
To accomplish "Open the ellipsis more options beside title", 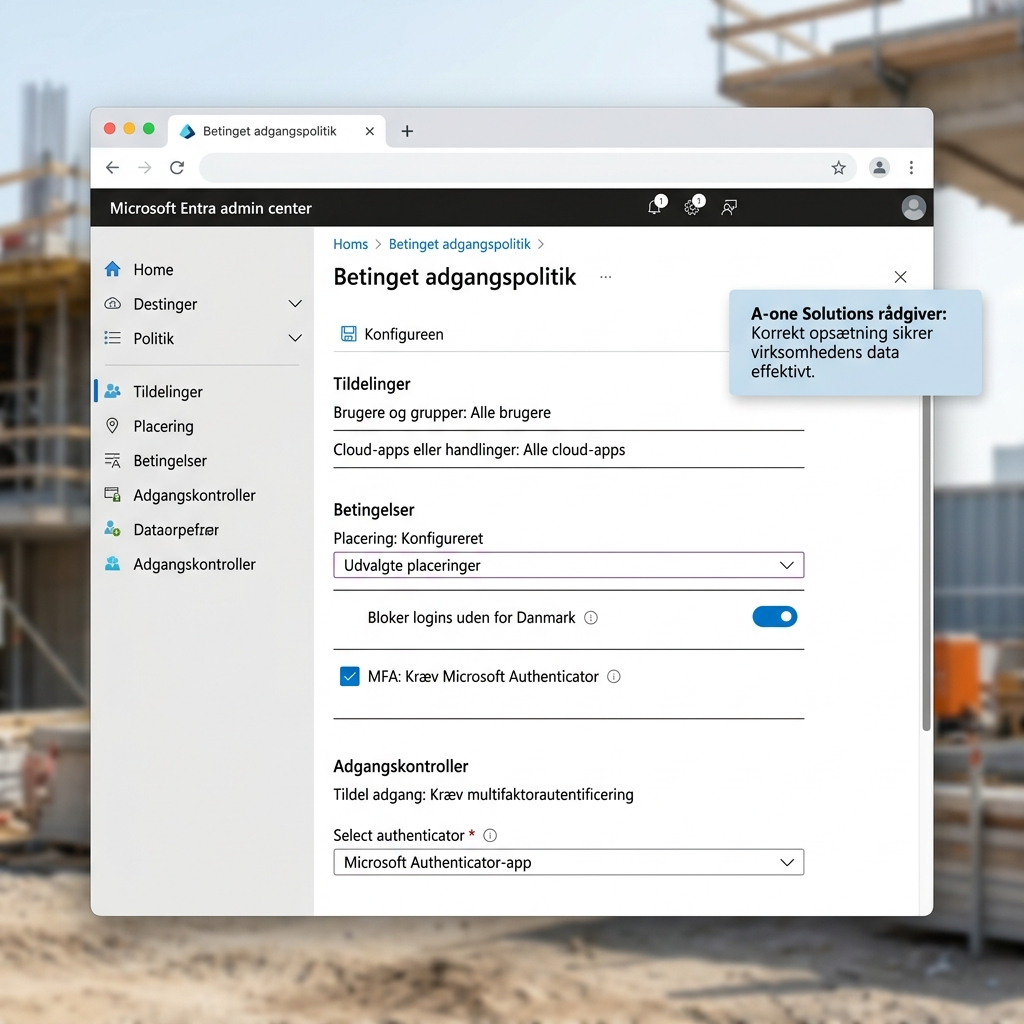I will tap(605, 277).
